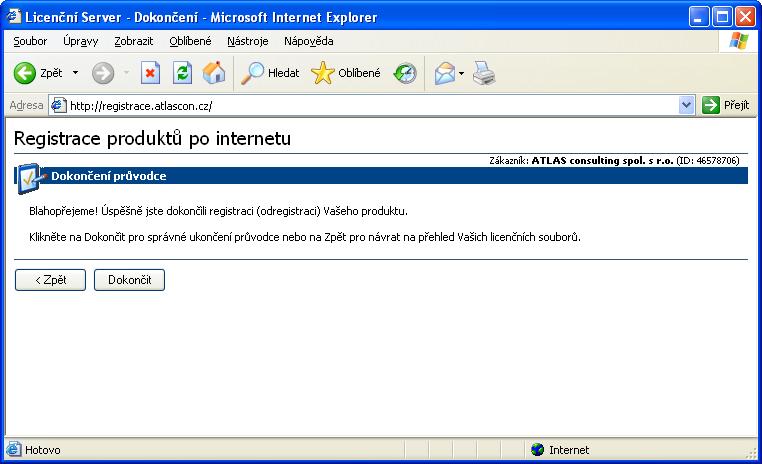Go to the Home page icon
Screen dimensions: 762x464
pos(214,73)
